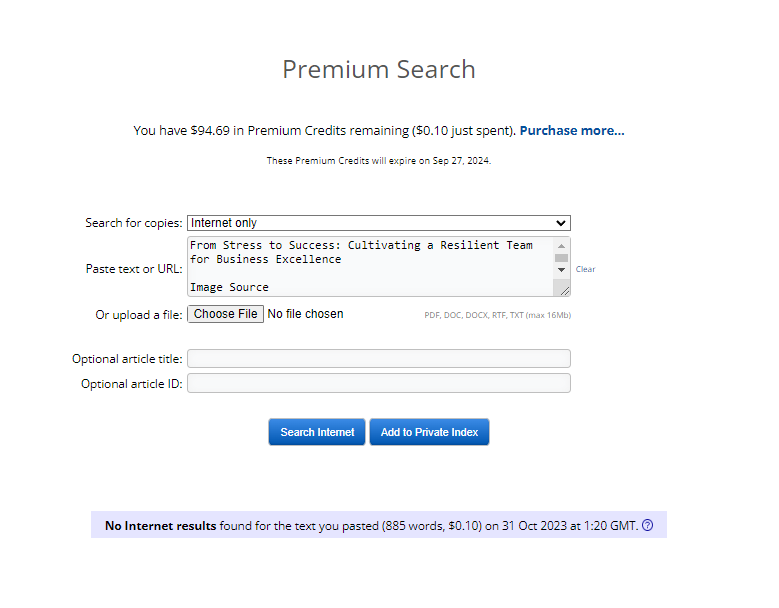
Task: Click the "No Internet results" message text
Action: [160, 525]
